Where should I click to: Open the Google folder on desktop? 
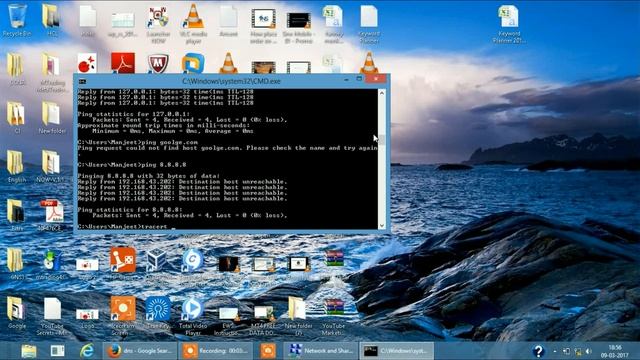pos(16,313)
